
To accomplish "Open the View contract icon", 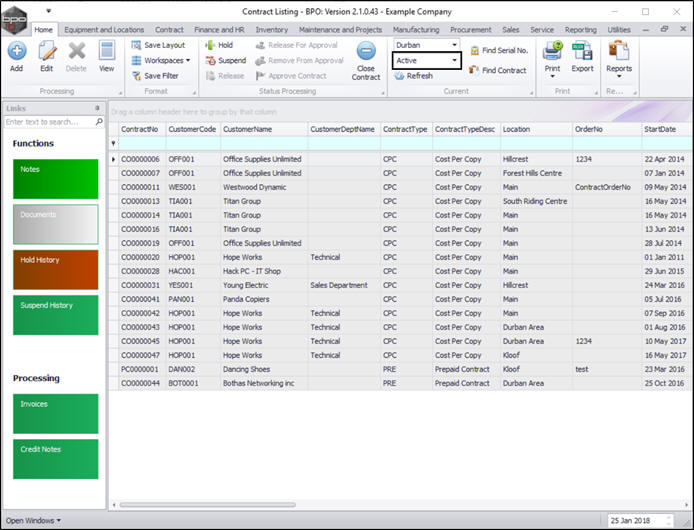I will (106, 52).
